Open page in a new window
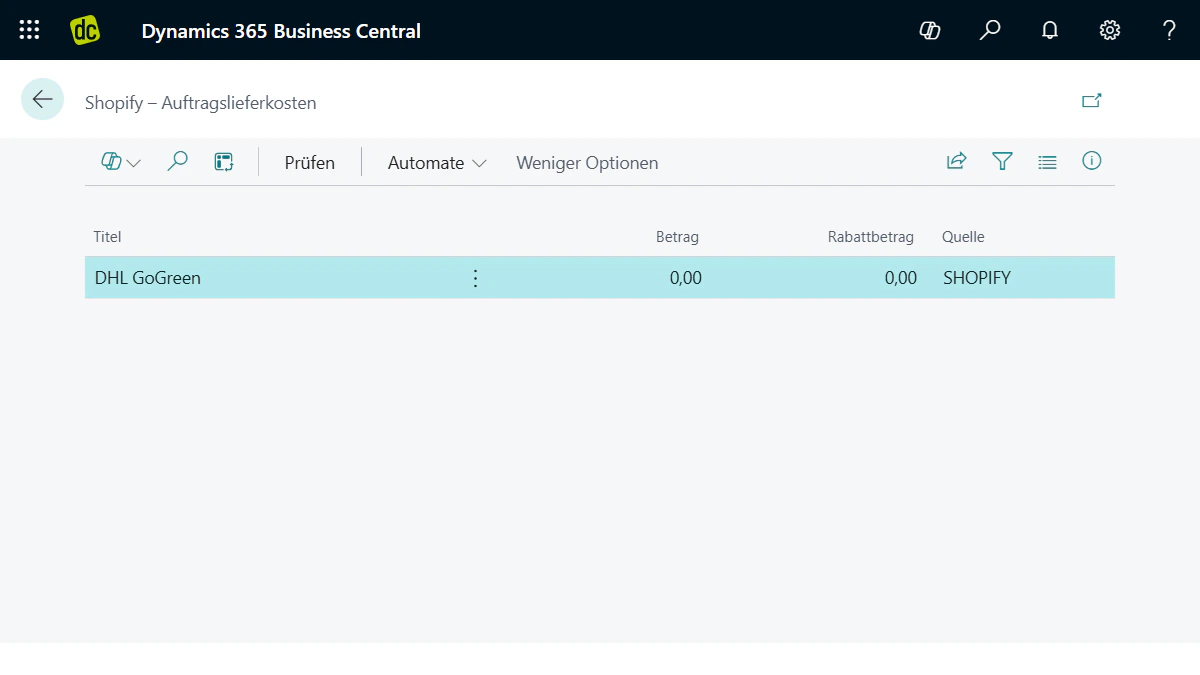The height and width of the screenshot is (675, 1200). (x=1092, y=100)
